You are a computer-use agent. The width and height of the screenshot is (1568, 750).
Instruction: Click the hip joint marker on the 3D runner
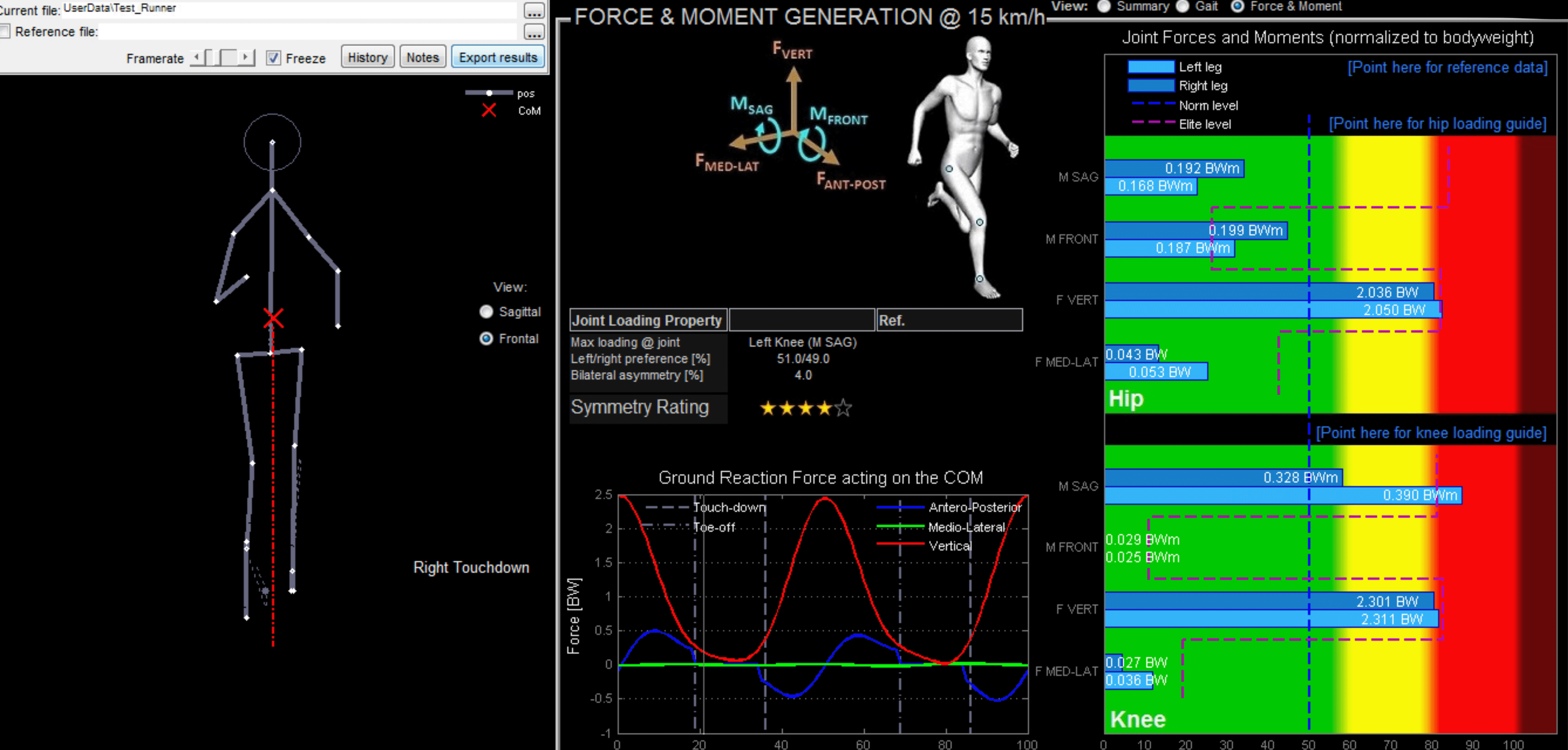pos(949,169)
